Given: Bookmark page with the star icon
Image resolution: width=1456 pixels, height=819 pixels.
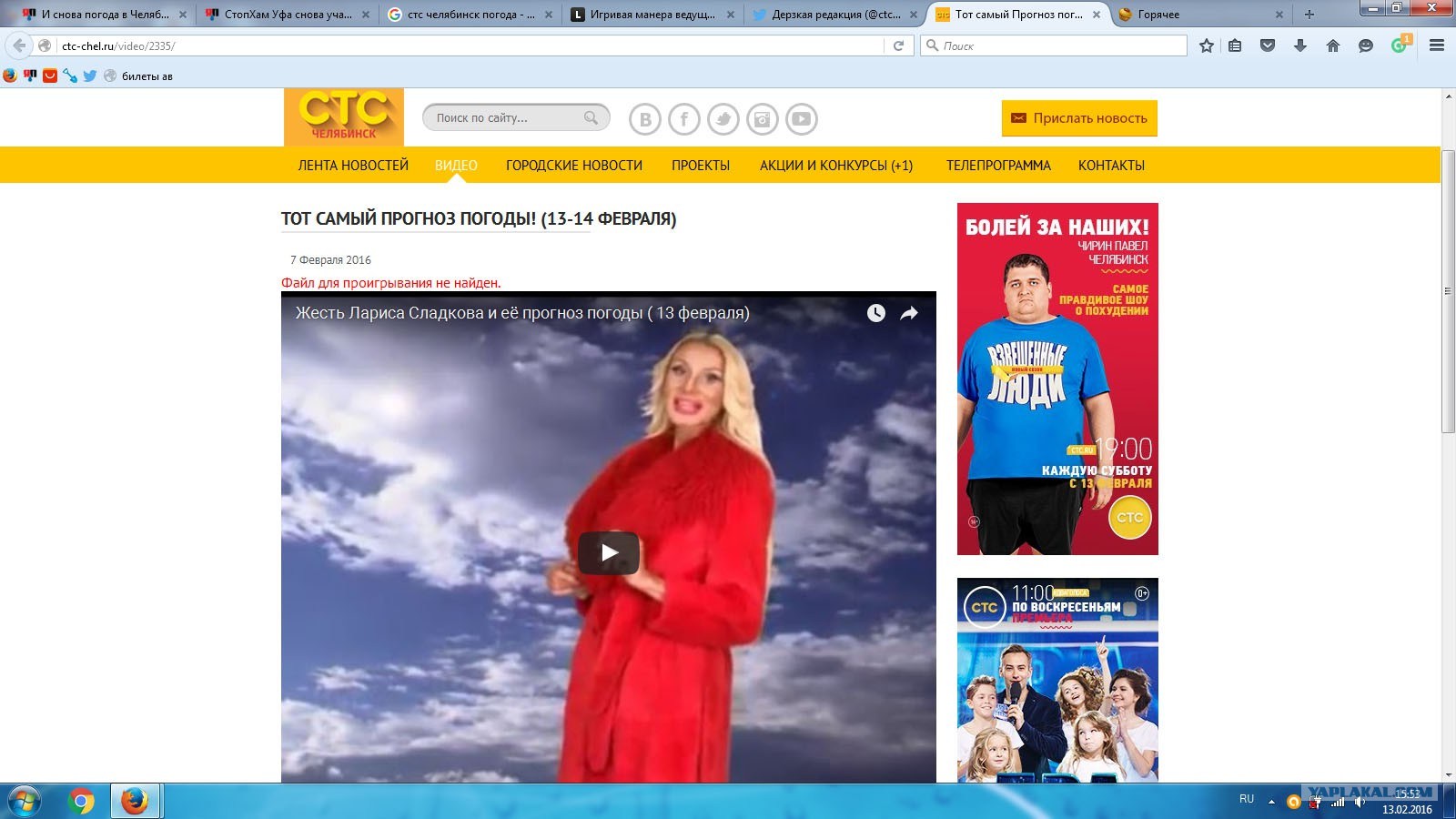Looking at the screenshot, I should tap(1207, 45).
